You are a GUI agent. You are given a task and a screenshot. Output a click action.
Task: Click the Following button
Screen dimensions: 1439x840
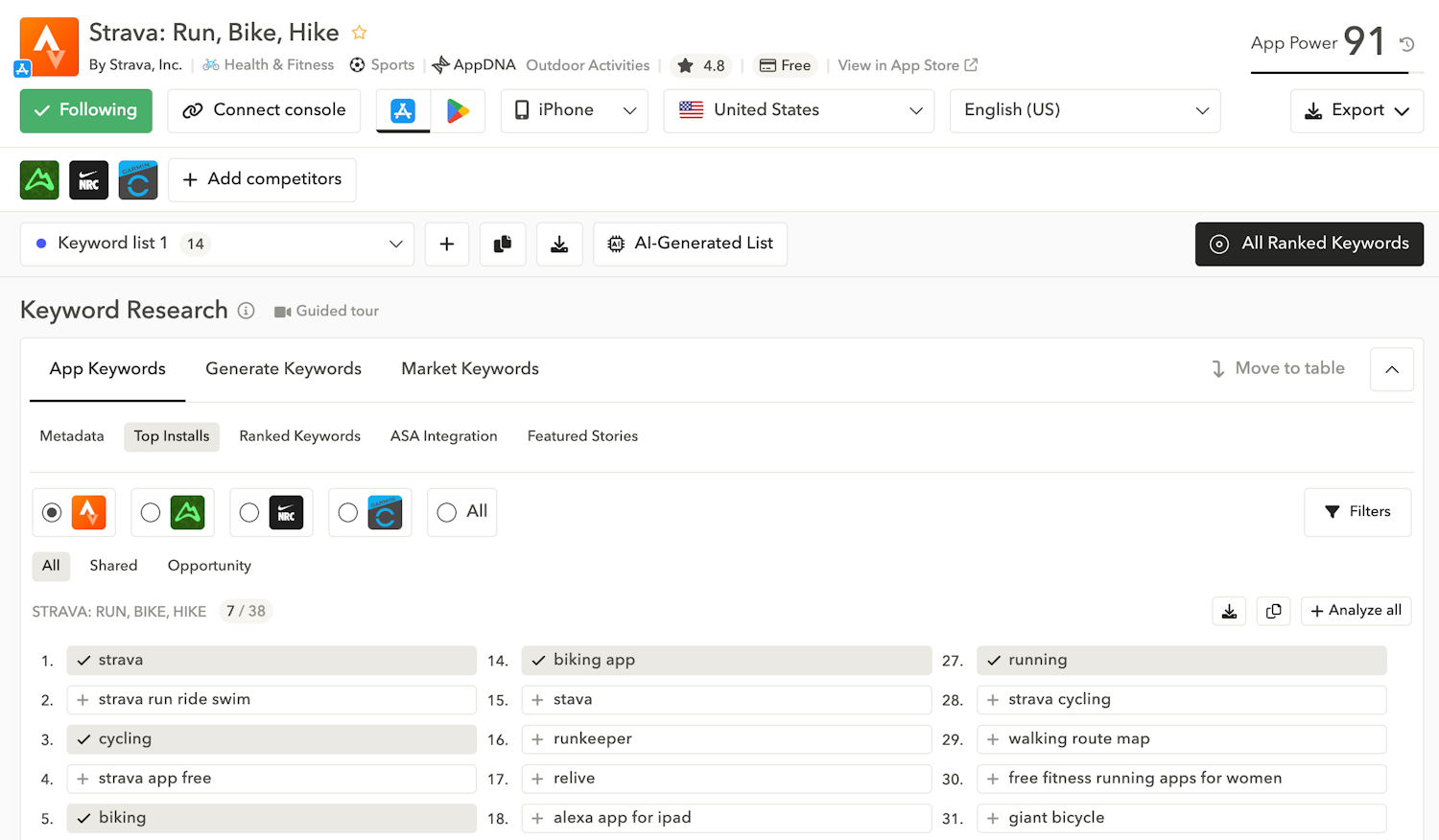tap(86, 110)
